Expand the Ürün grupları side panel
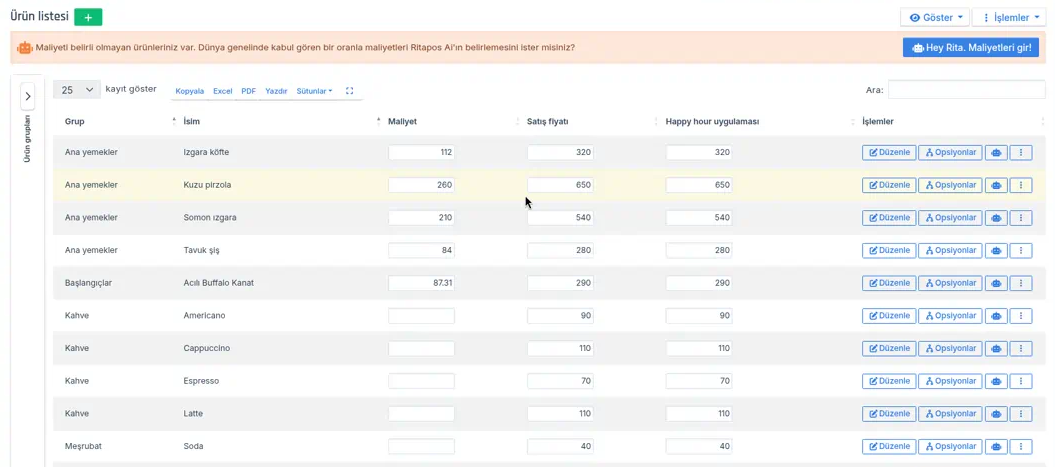 point(28,96)
